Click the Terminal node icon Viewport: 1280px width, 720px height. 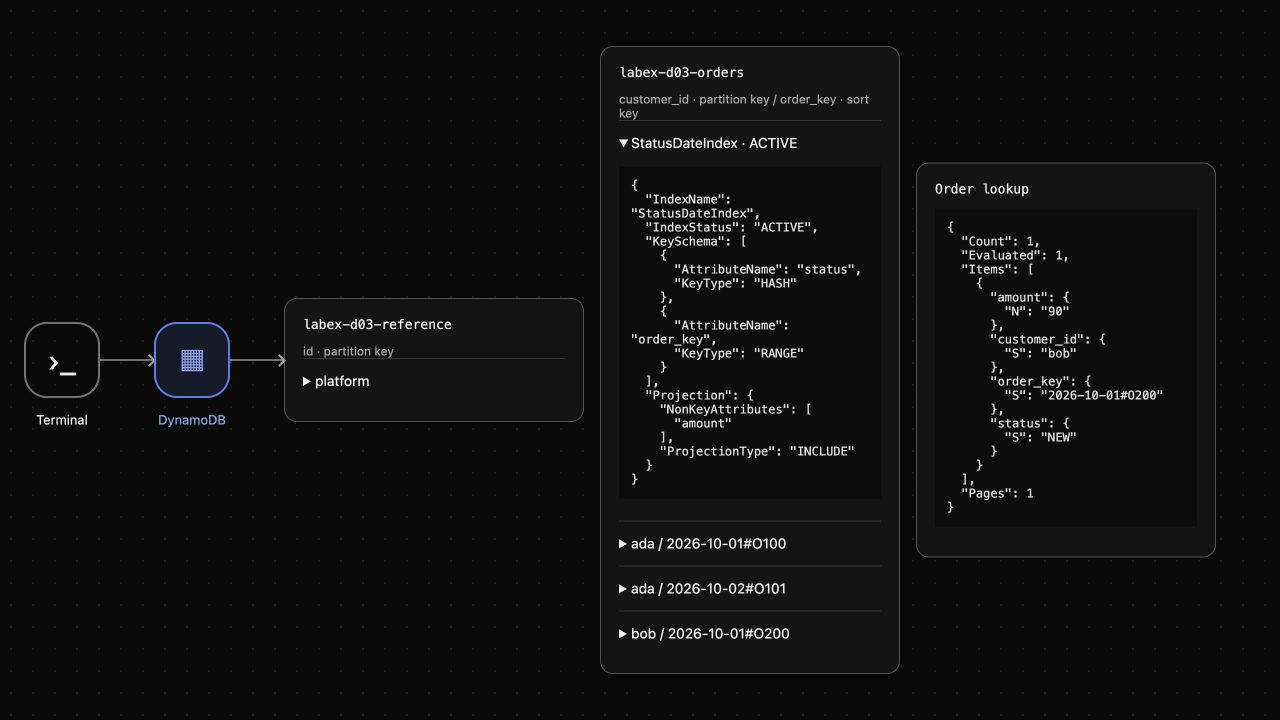click(x=62, y=360)
